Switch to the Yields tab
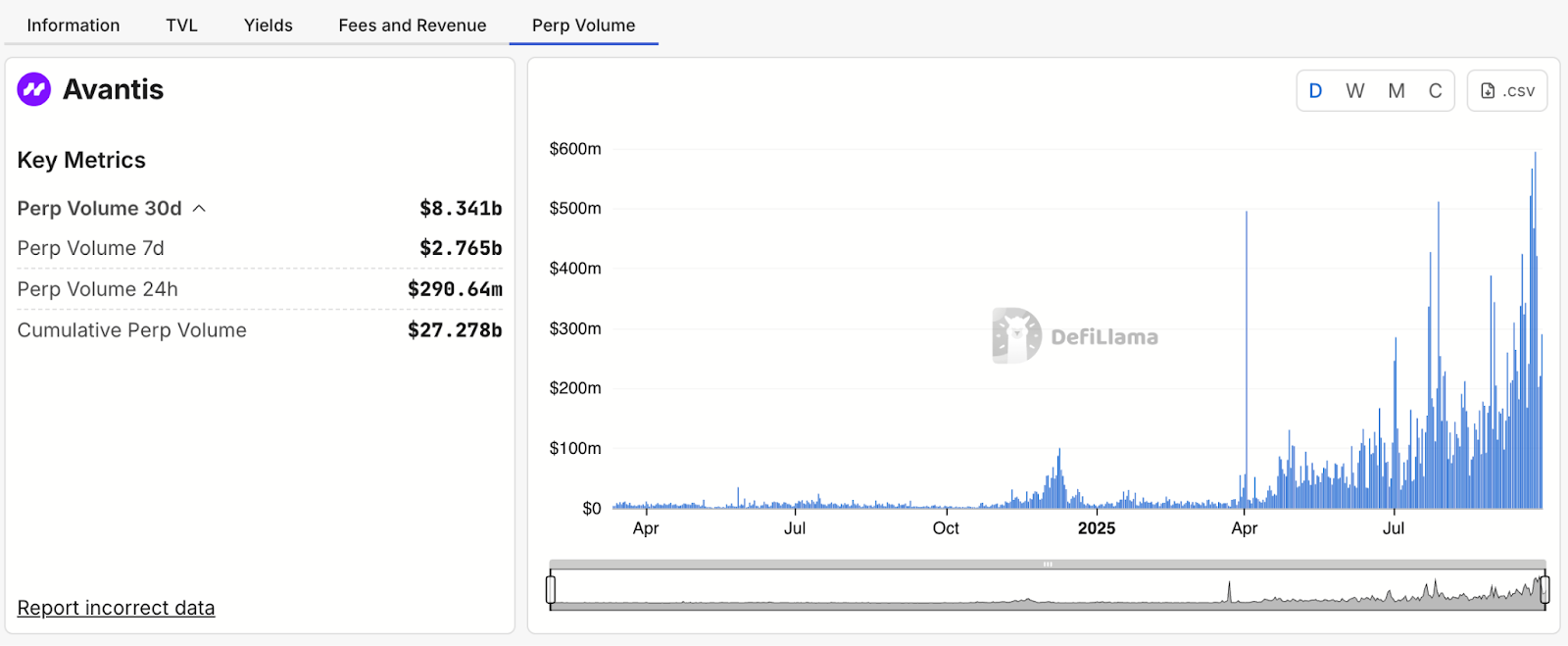The width and height of the screenshot is (1568, 646). click(x=269, y=25)
